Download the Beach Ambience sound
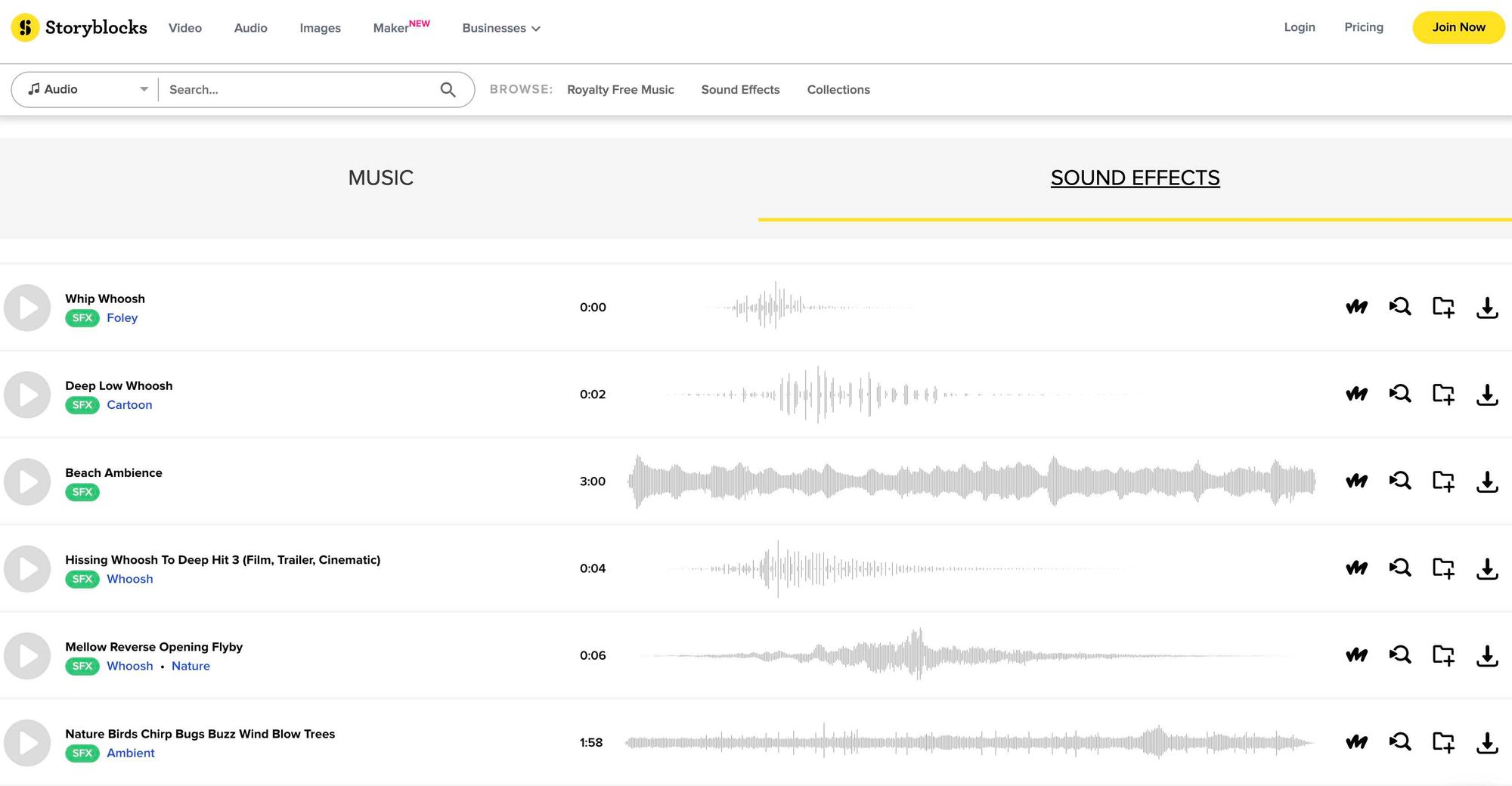This screenshot has width=1512, height=786. pyautogui.click(x=1487, y=481)
